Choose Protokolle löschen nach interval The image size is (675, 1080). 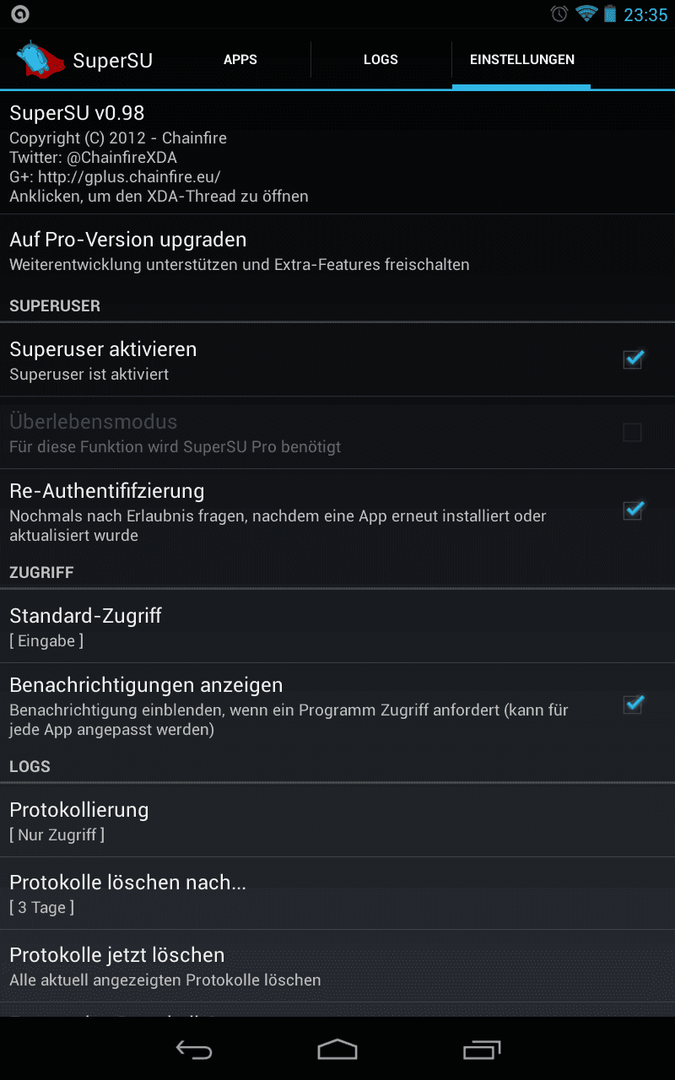click(x=338, y=893)
